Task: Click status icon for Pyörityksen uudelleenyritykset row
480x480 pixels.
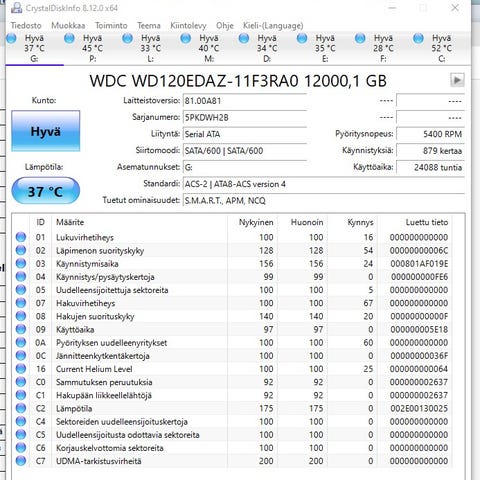Action: [x=21, y=342]
